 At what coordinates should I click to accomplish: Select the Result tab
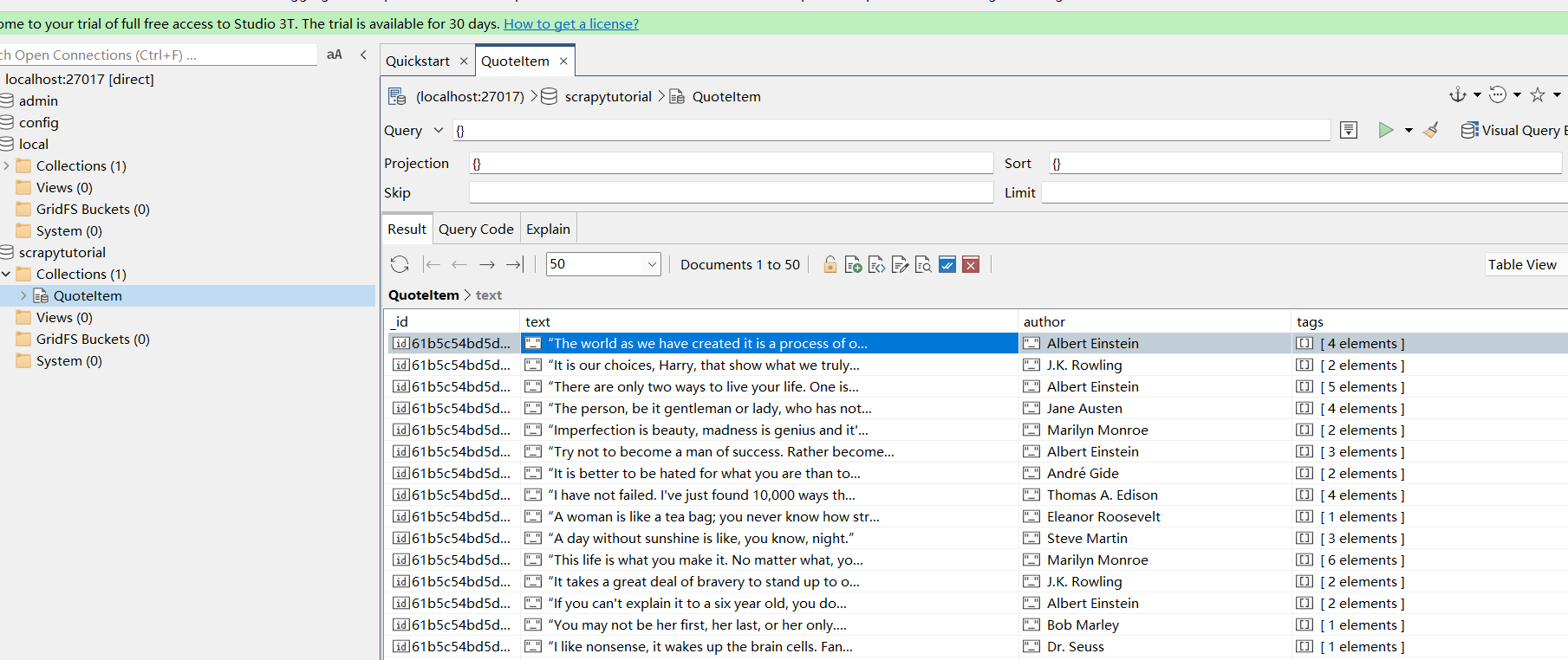407,229
